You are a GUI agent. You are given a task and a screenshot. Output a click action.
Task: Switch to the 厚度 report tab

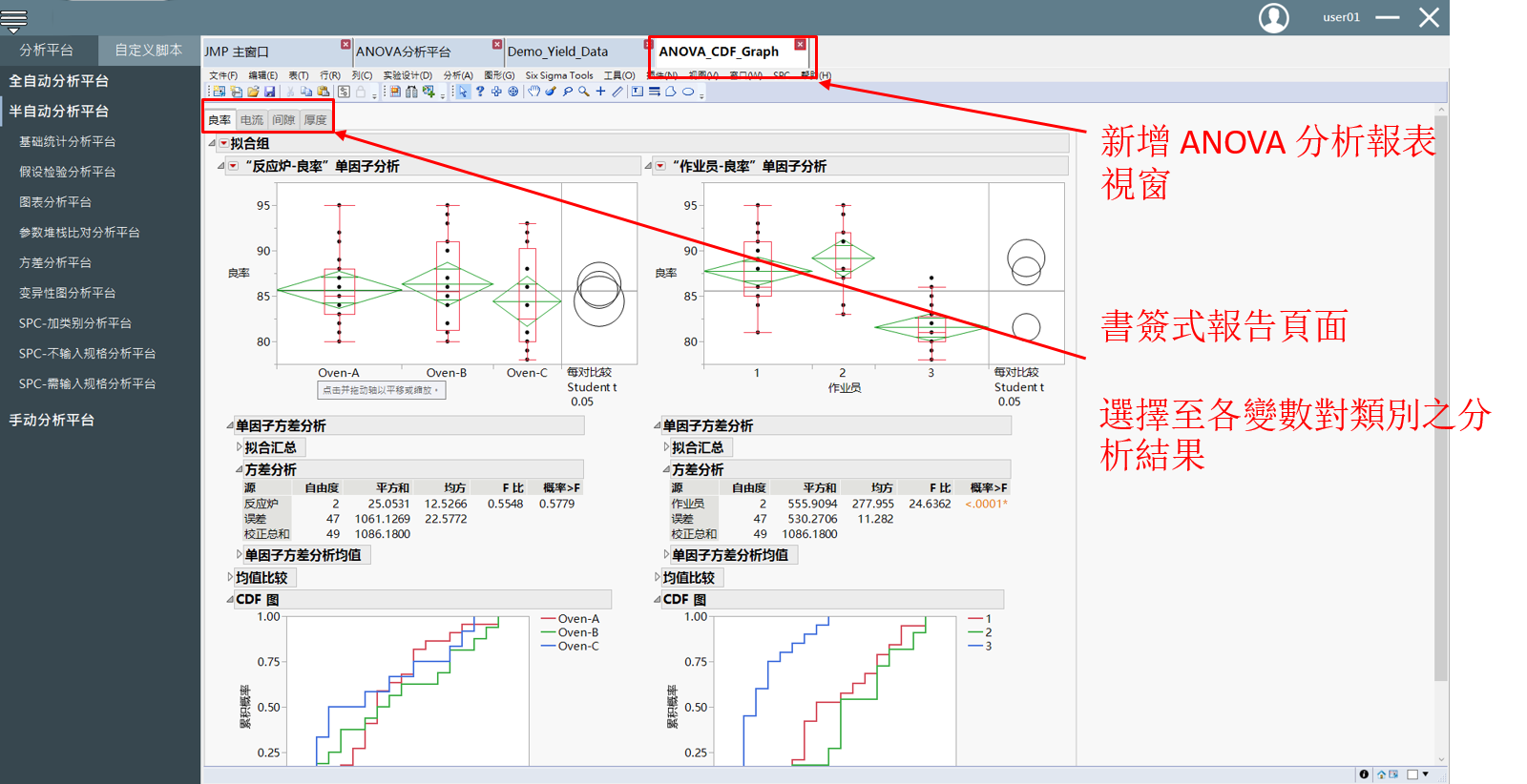[x=315, y=120]
